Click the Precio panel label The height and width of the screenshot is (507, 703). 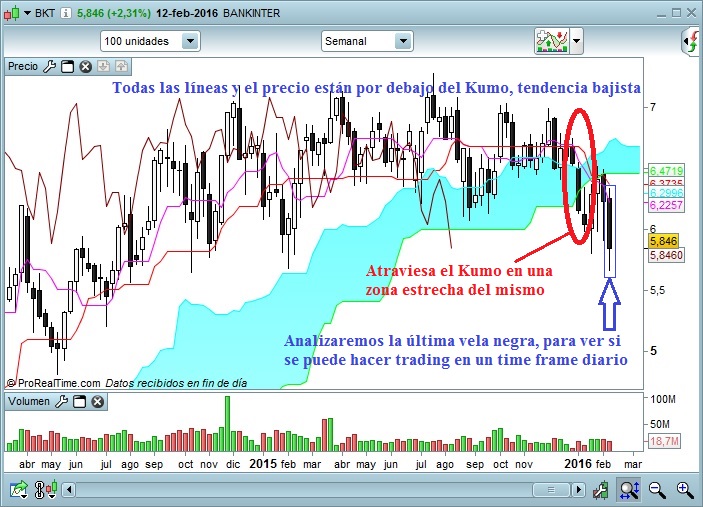pos(23,66)
